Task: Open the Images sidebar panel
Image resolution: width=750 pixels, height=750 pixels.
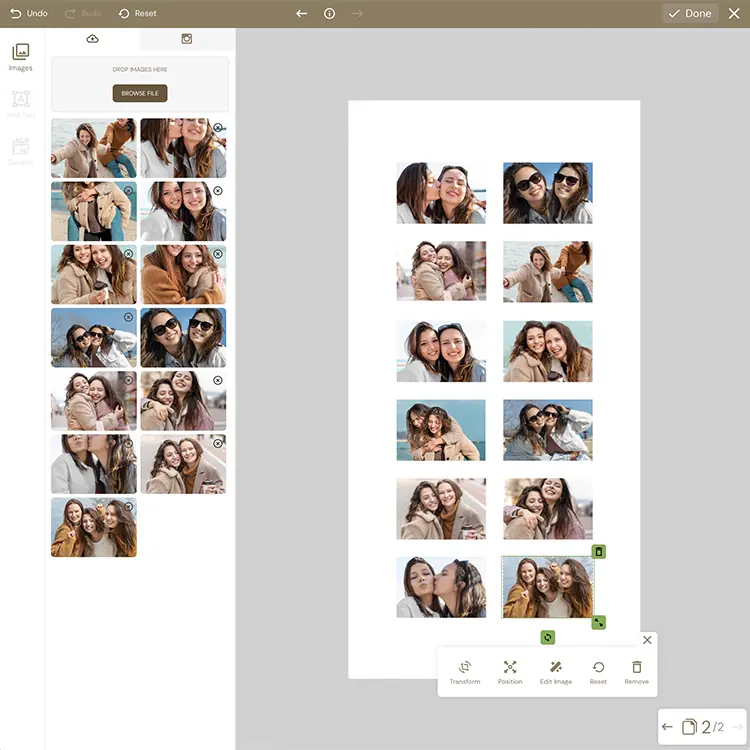Action: (x=21, y=57)
